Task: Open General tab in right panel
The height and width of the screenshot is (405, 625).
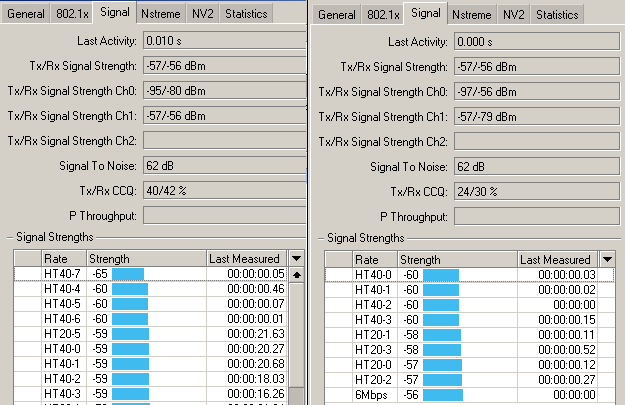Action: tap(337, 15)
